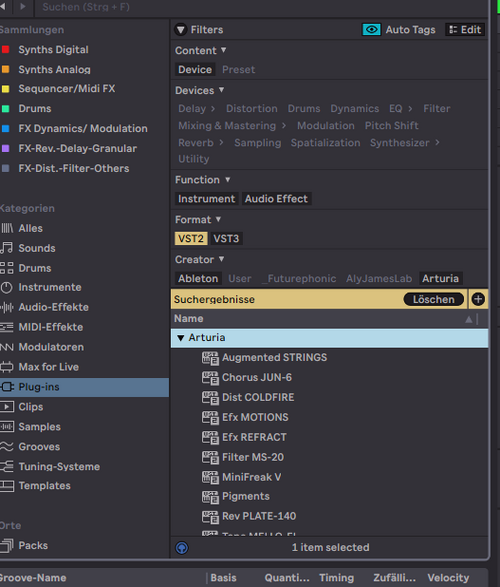Click the red Synths Digital collection swatch
The width and height of the screenshot is (500, 587).
[x=6, y=49]
